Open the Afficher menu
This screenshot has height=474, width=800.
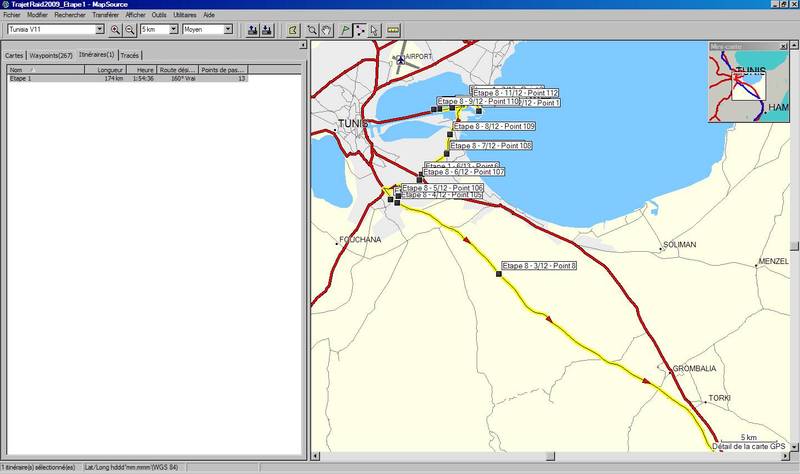pyautogui.click(x=135, y=15)
